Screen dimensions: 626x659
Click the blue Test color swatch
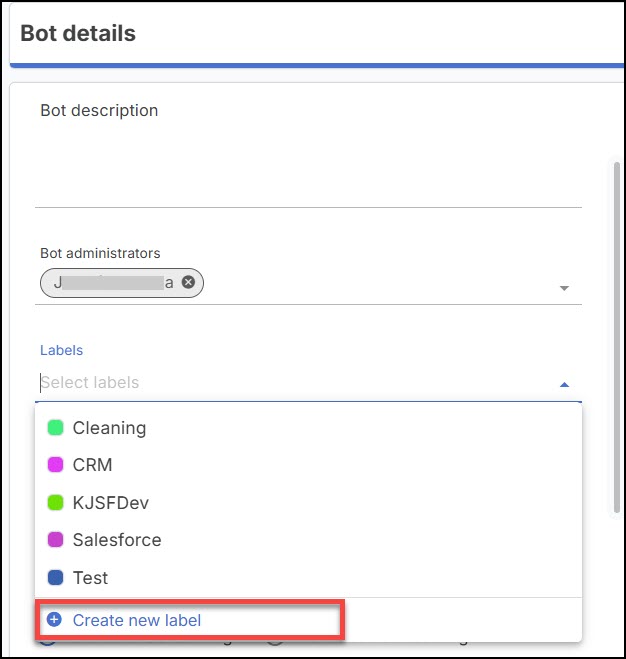[55, 577]
